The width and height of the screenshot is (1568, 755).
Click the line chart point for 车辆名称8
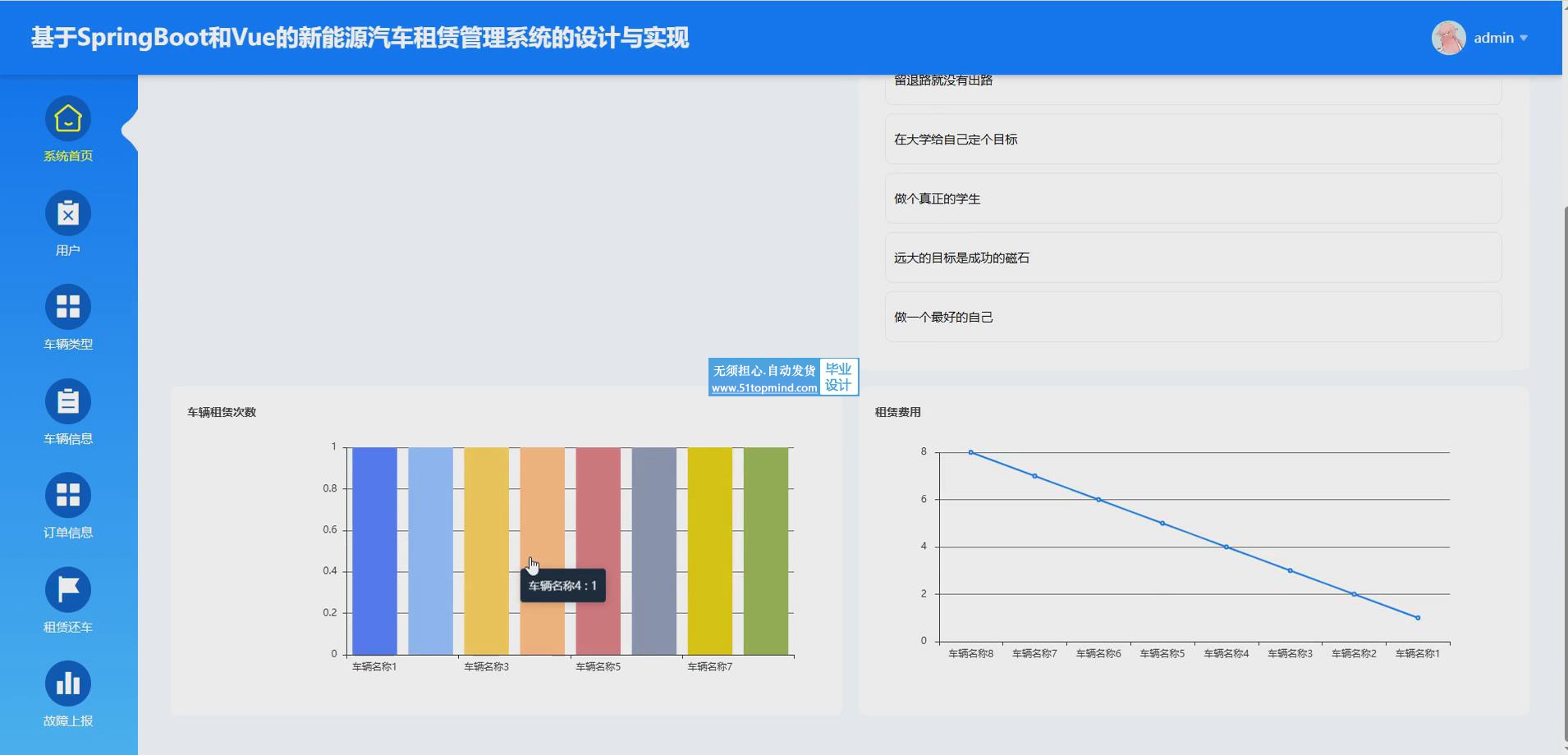tap(970, 452)
